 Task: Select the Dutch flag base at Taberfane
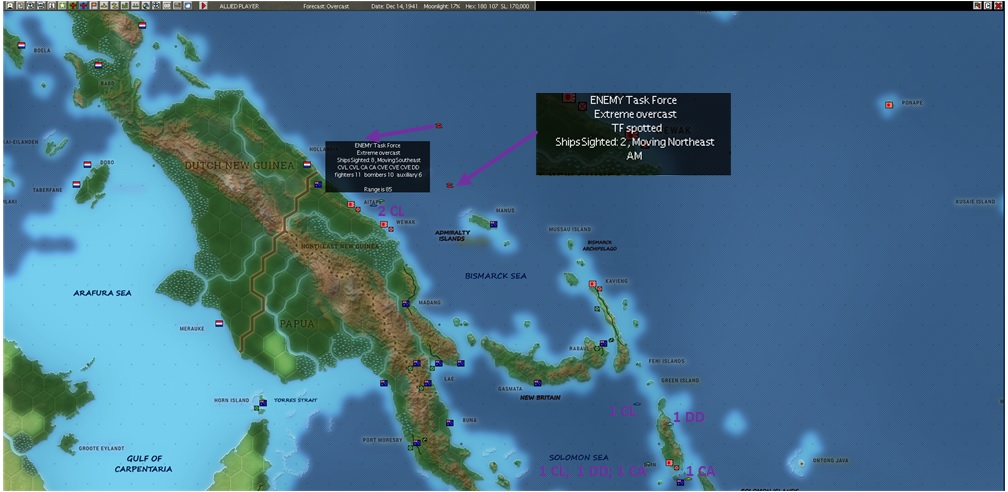point(76,184)
